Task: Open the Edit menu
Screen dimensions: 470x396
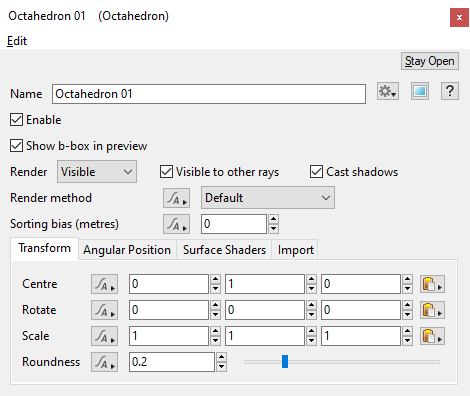Action: pyautogui.click(x=17, y=41)
